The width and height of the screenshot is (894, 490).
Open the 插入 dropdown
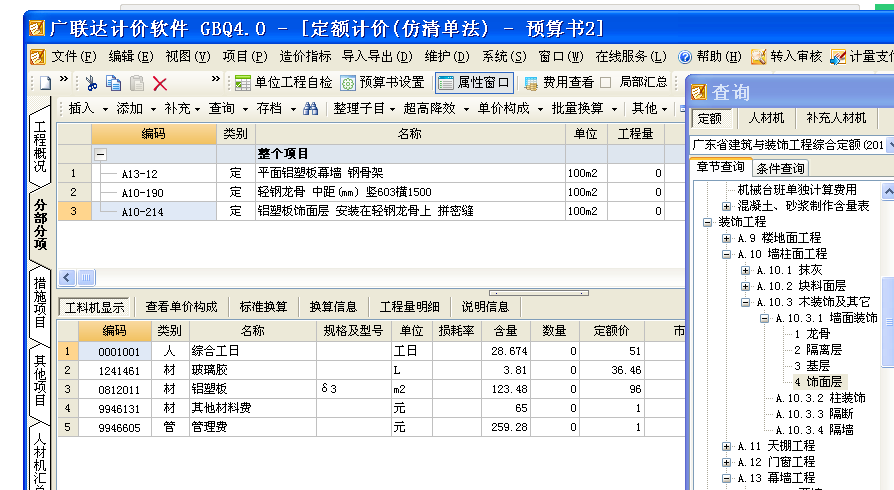point(88,108)
